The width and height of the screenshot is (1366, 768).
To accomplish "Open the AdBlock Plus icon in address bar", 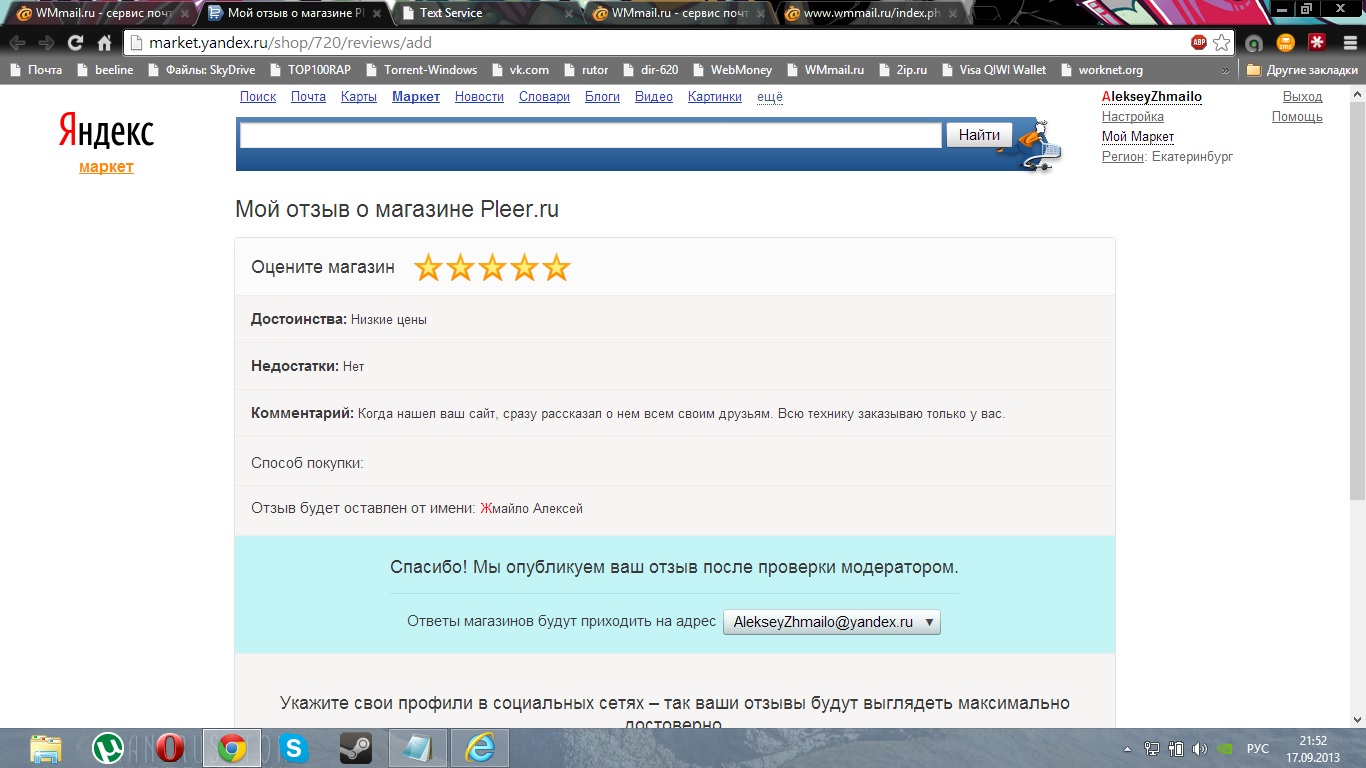I will pyautogui.click(x=1199, y=43).
